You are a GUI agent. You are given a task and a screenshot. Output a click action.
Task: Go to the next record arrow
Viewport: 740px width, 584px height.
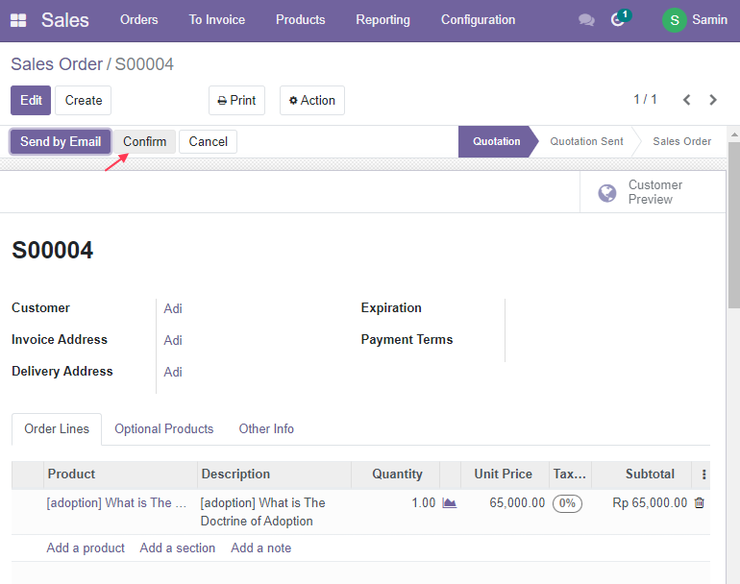(713, 100)
